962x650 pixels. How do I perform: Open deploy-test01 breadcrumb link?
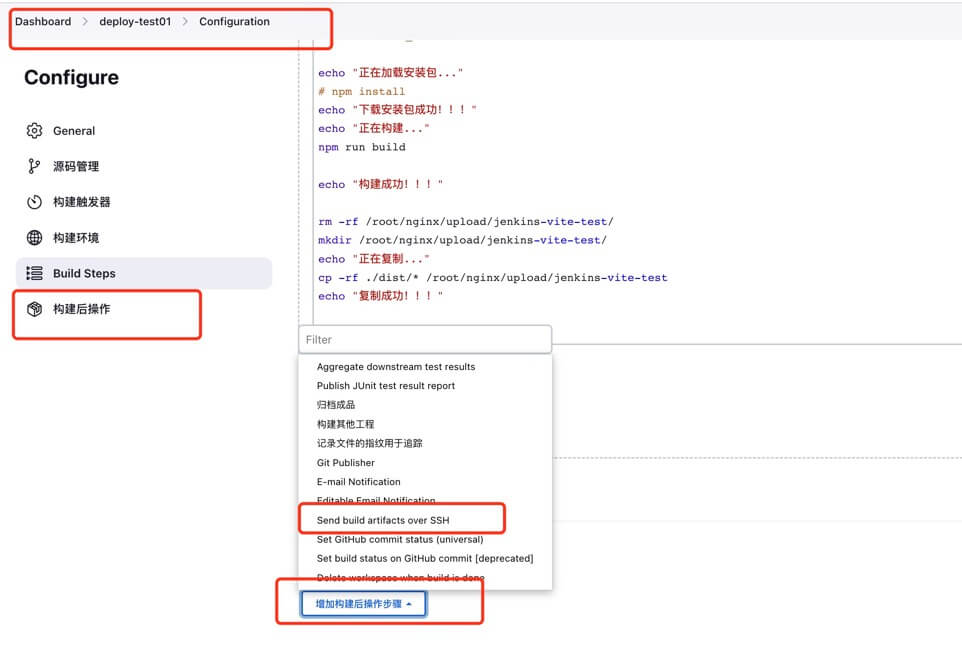click(135, 21)
